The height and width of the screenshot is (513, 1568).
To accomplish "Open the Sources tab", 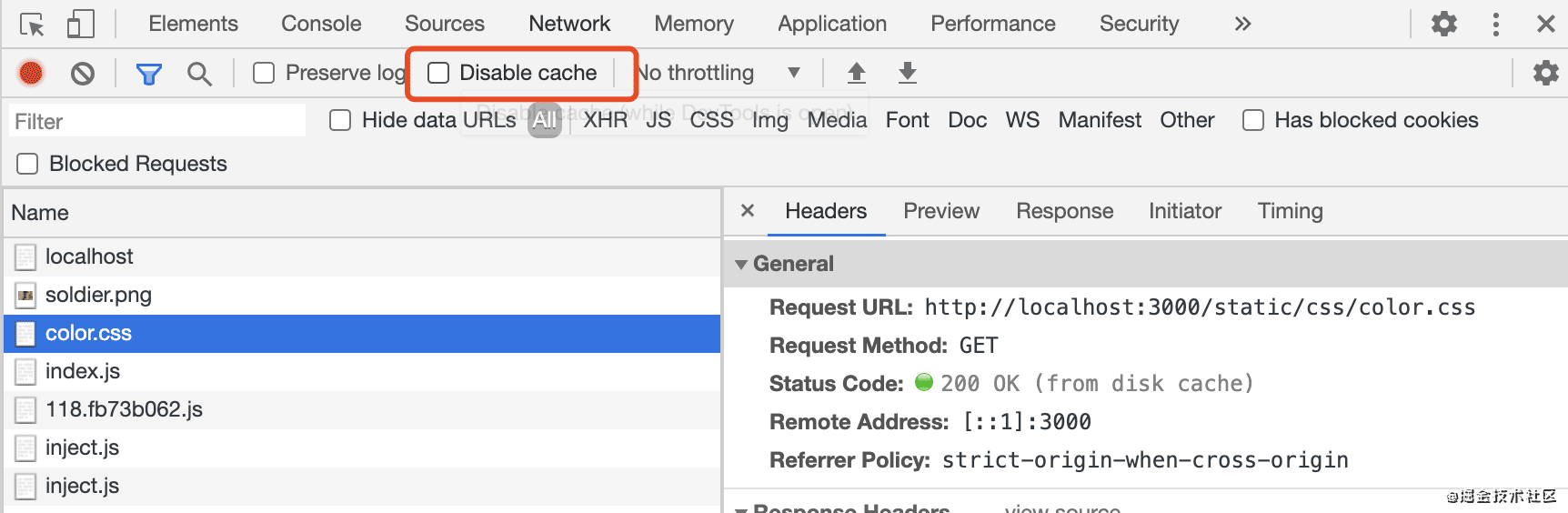I will click(x=445, y=24).
